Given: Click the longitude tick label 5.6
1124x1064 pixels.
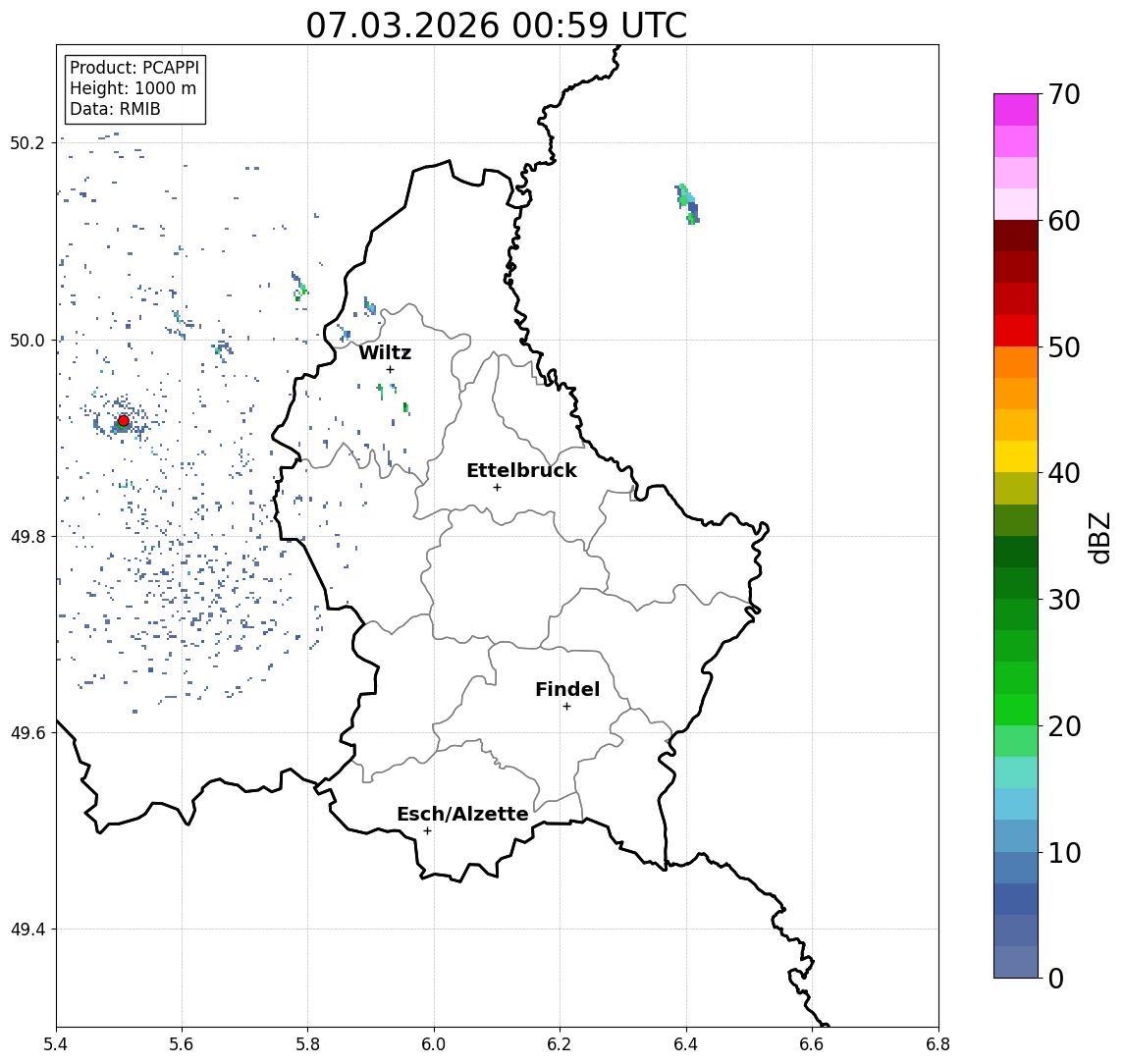Looking at the screenshot, I should (182, 1044).
